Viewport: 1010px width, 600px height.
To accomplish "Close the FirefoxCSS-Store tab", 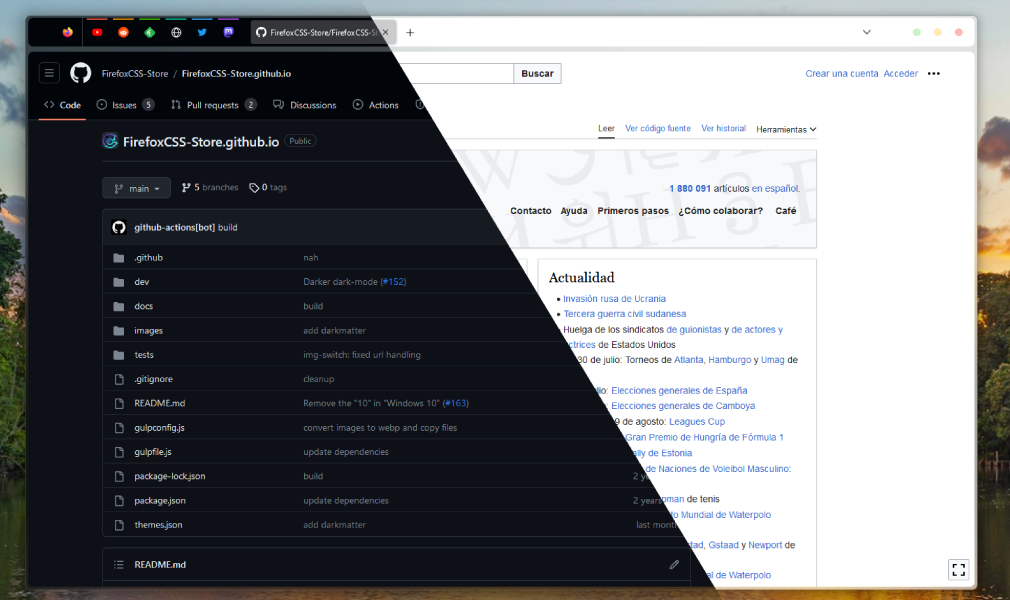I will 385,32.
